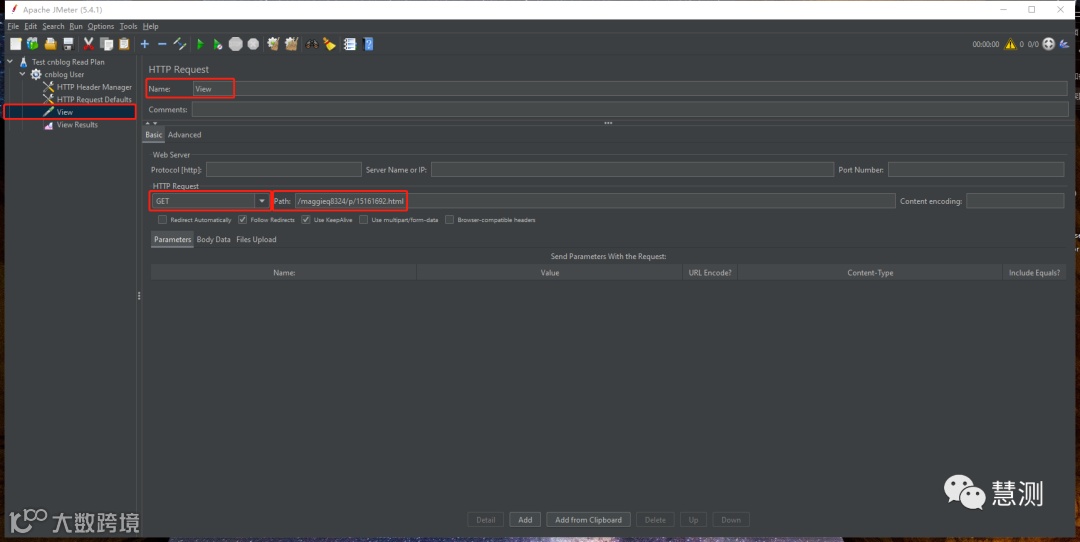Click Add from Clipboard button
Screen dimensions: 1080x542
[588, 520]
